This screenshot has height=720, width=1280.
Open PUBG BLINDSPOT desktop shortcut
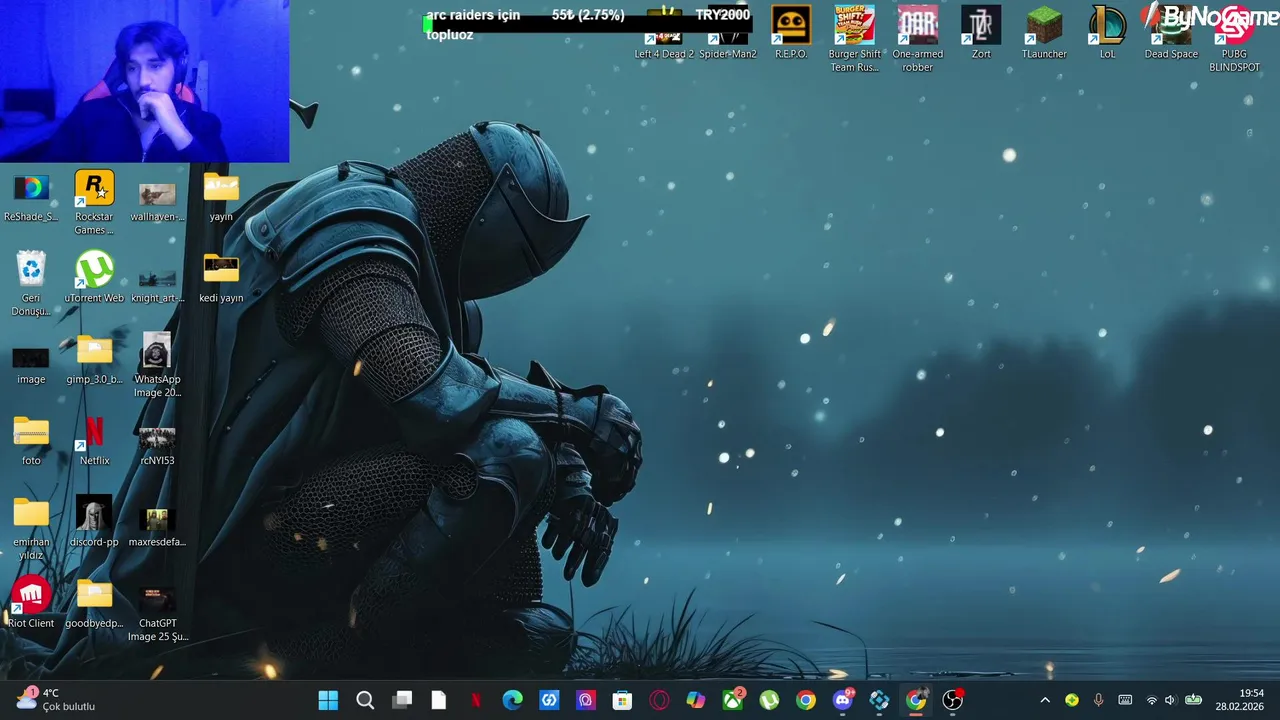point(1234,39)
